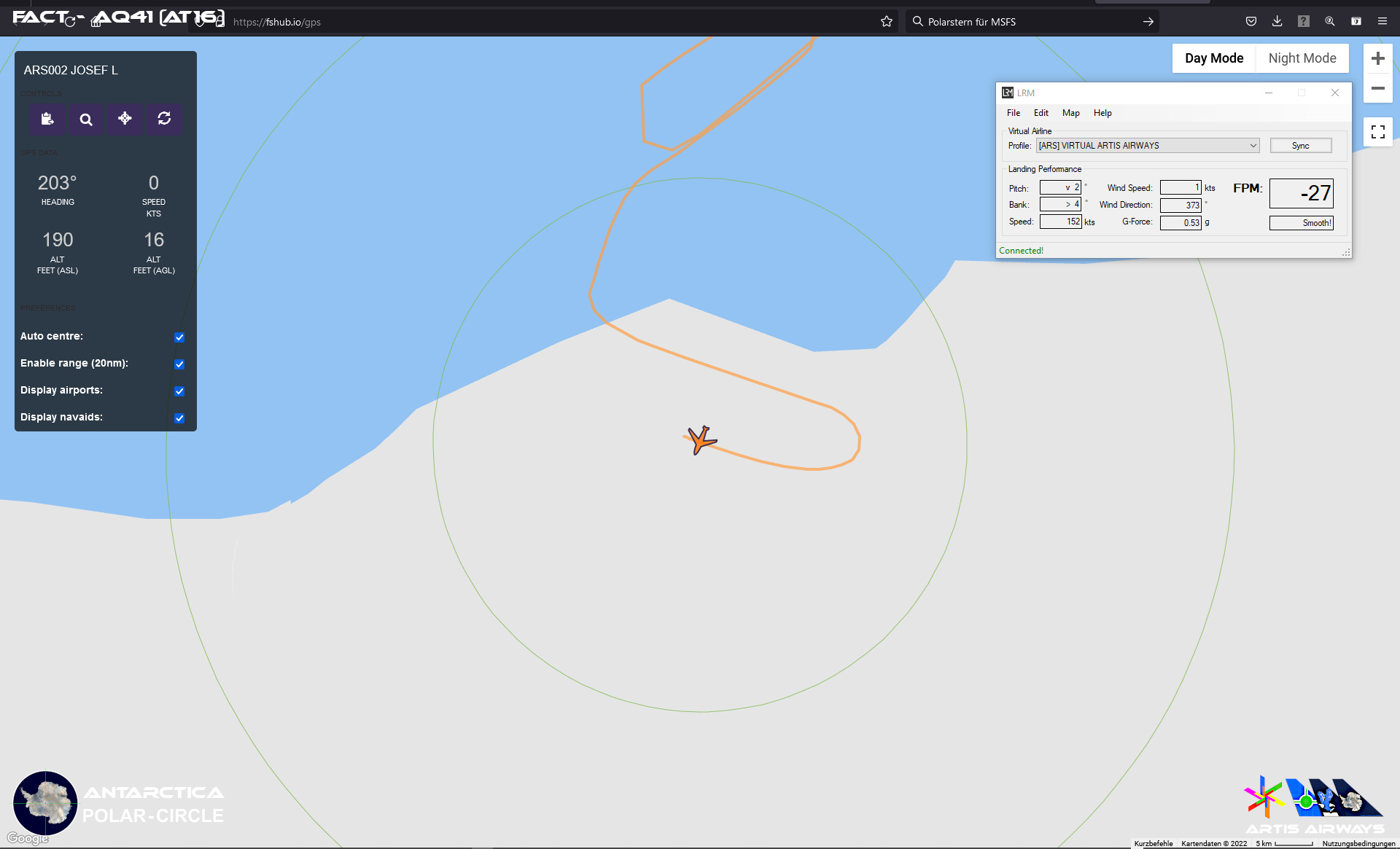Click the FPM -27 display box
The width and height of the screenshot is (1400, 849).
click(1302, 193)
